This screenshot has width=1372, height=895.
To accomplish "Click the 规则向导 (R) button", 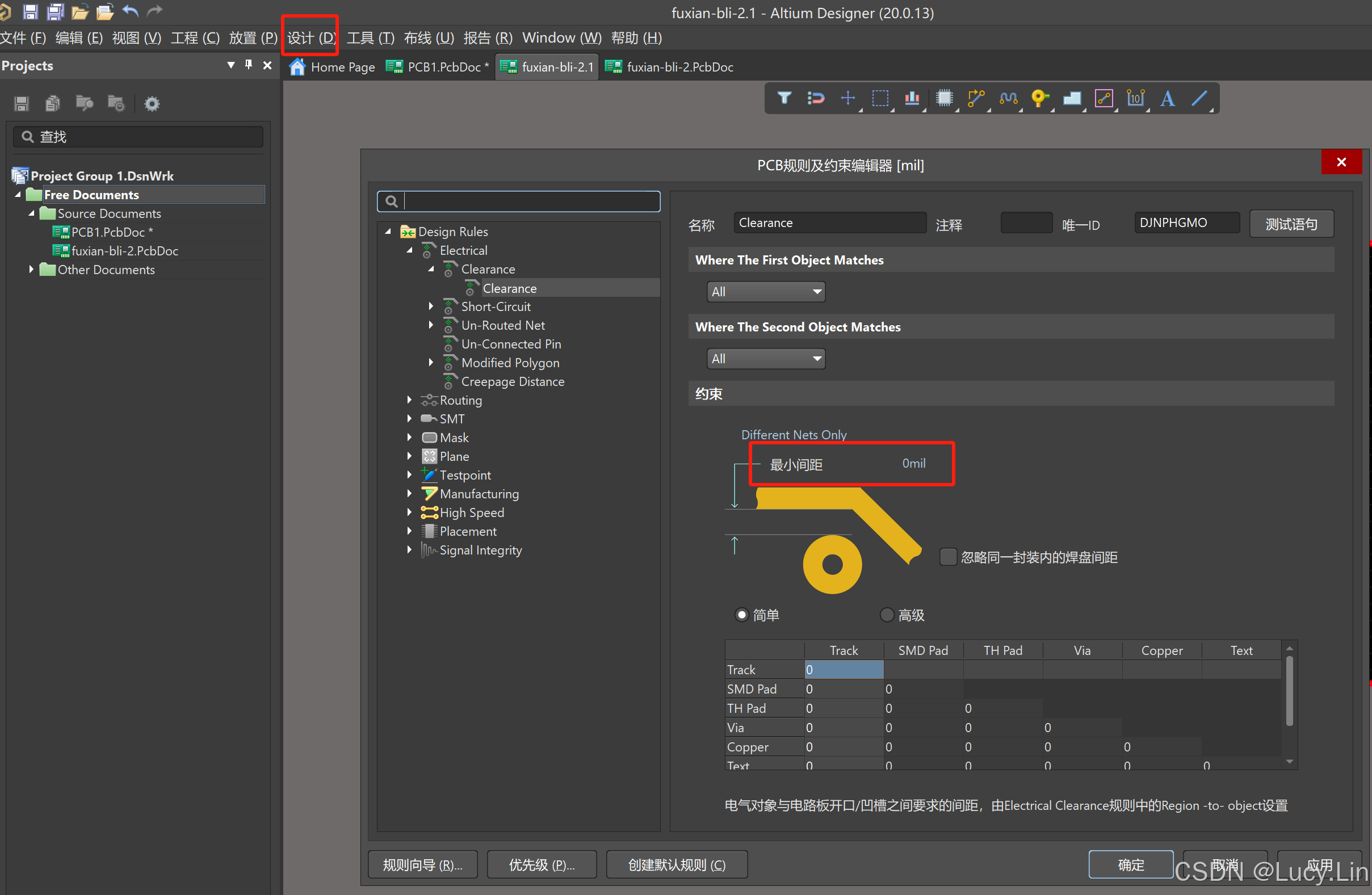I will 422,864.
